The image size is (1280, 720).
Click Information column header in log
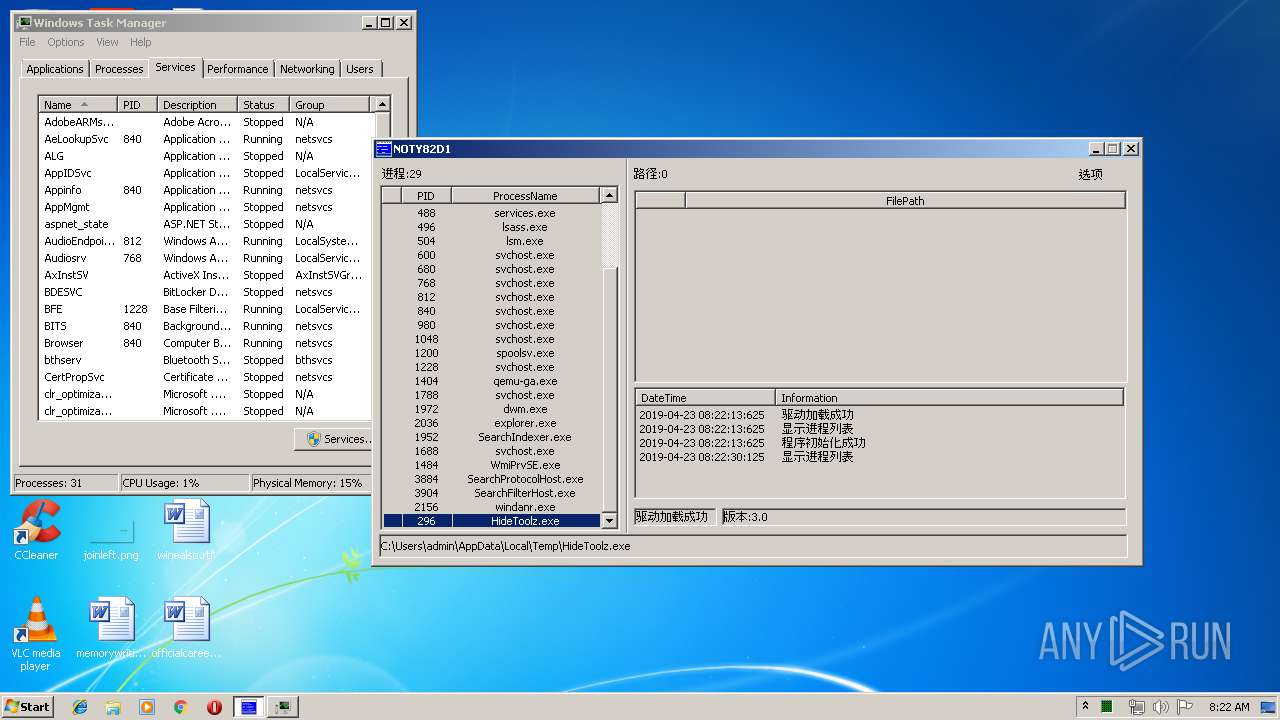(949, 398)
